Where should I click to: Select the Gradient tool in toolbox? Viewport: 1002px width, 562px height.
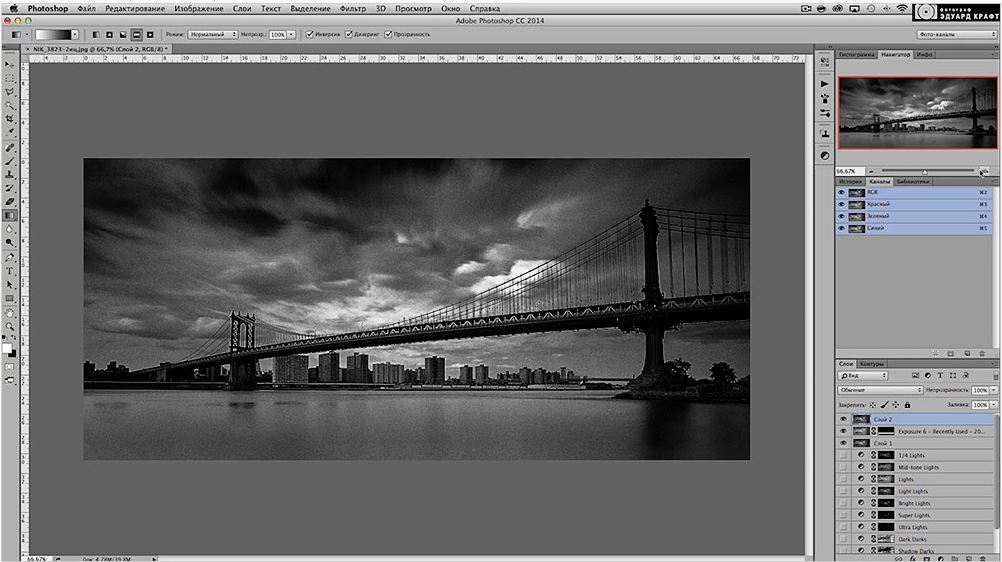coord(10,214)
